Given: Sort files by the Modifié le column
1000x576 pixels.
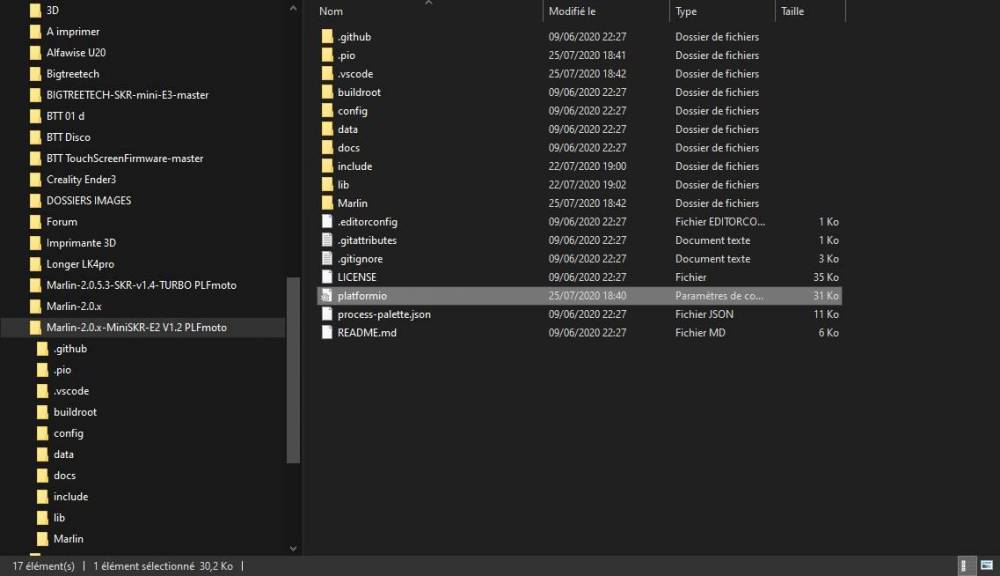Looking at the screenshot, I should (572, 11).
